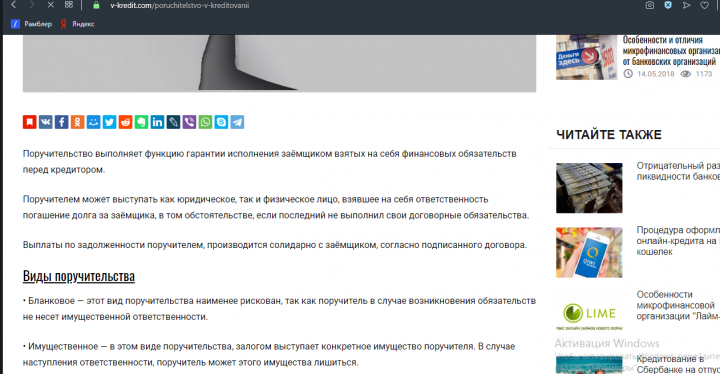Image resolution: width=720 pixels, height=374 pixels.
Task: Click the green padlock security icon
Action: tap(96, 5)
